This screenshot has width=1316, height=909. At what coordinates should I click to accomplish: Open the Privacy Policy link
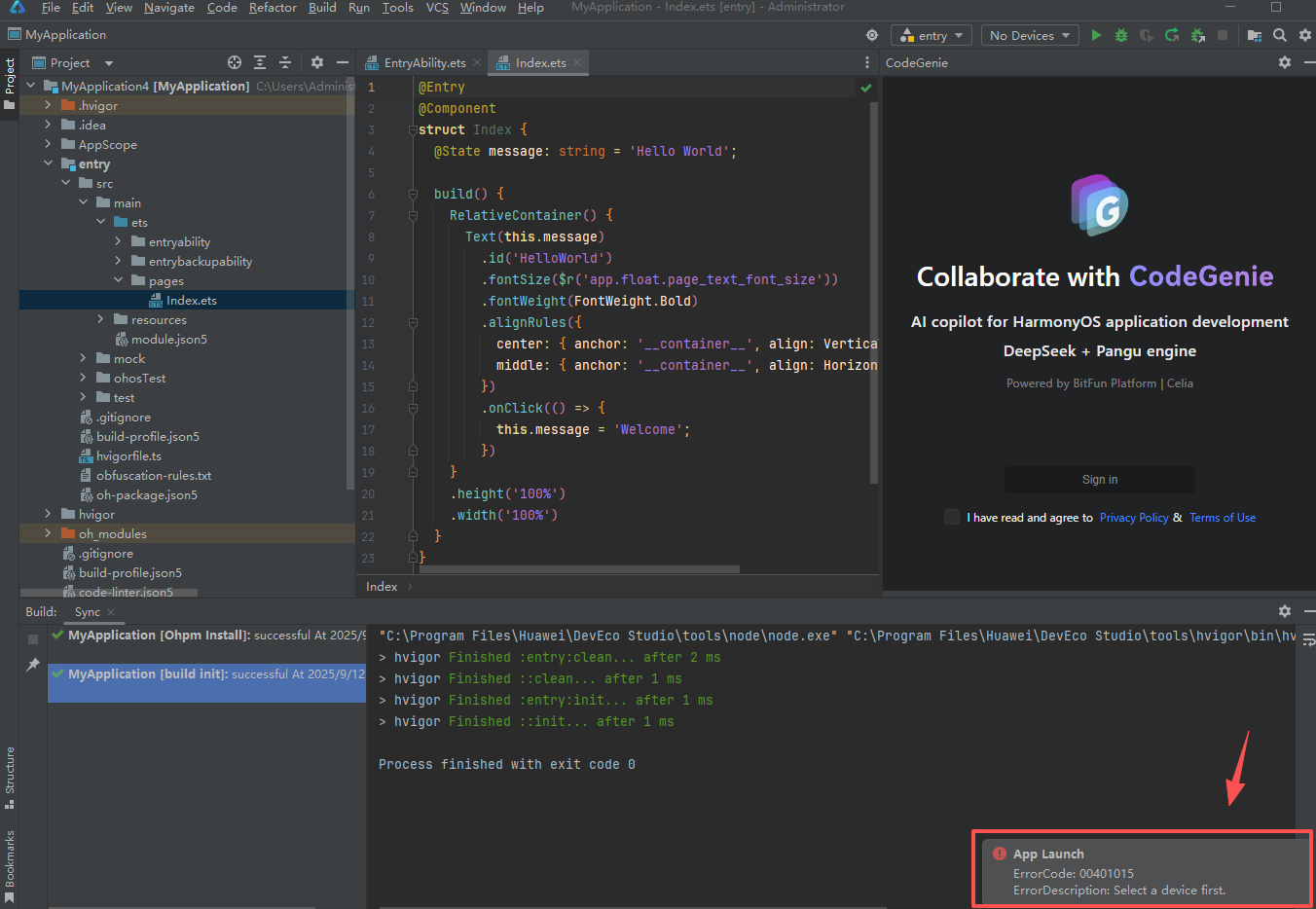[x=1134, y=518]
